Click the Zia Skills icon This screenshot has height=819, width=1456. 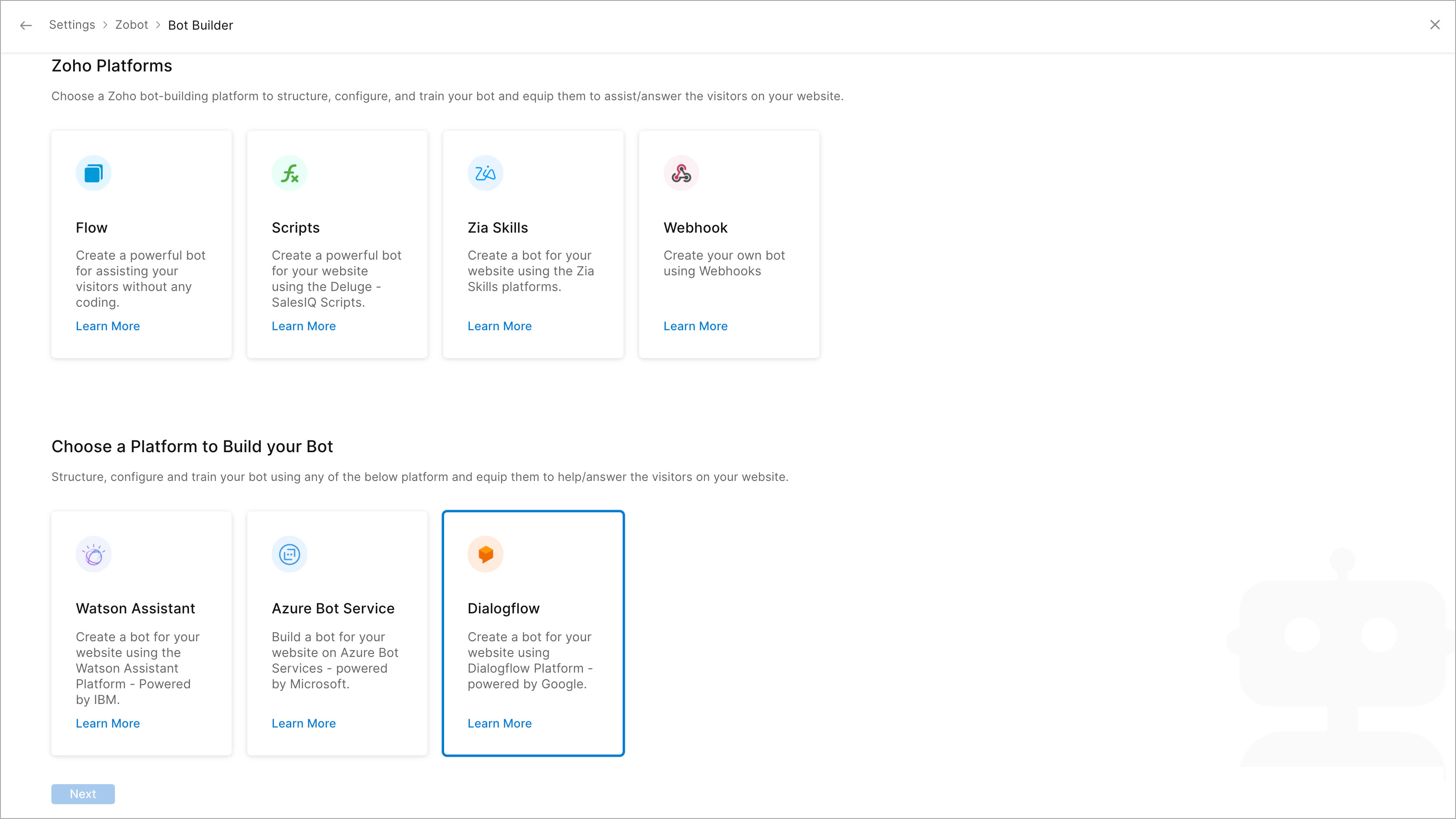(x=485, y=173)
